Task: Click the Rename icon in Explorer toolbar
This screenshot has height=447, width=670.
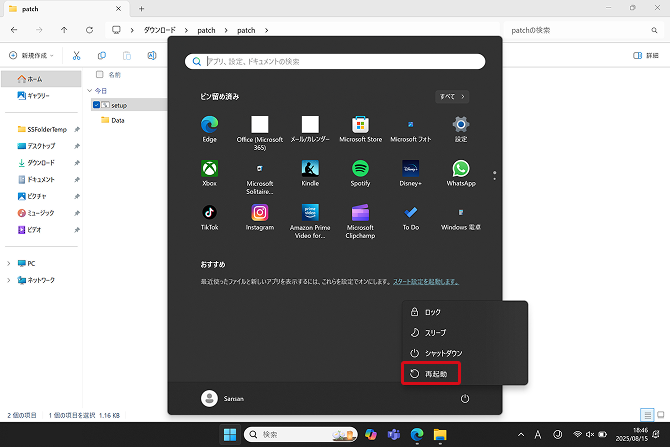Action: click(152, 56)
